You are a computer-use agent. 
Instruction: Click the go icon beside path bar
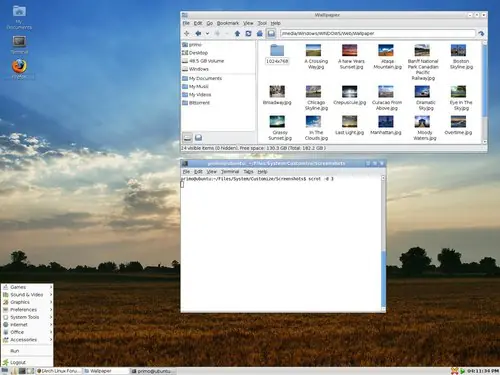pos(481,33)
